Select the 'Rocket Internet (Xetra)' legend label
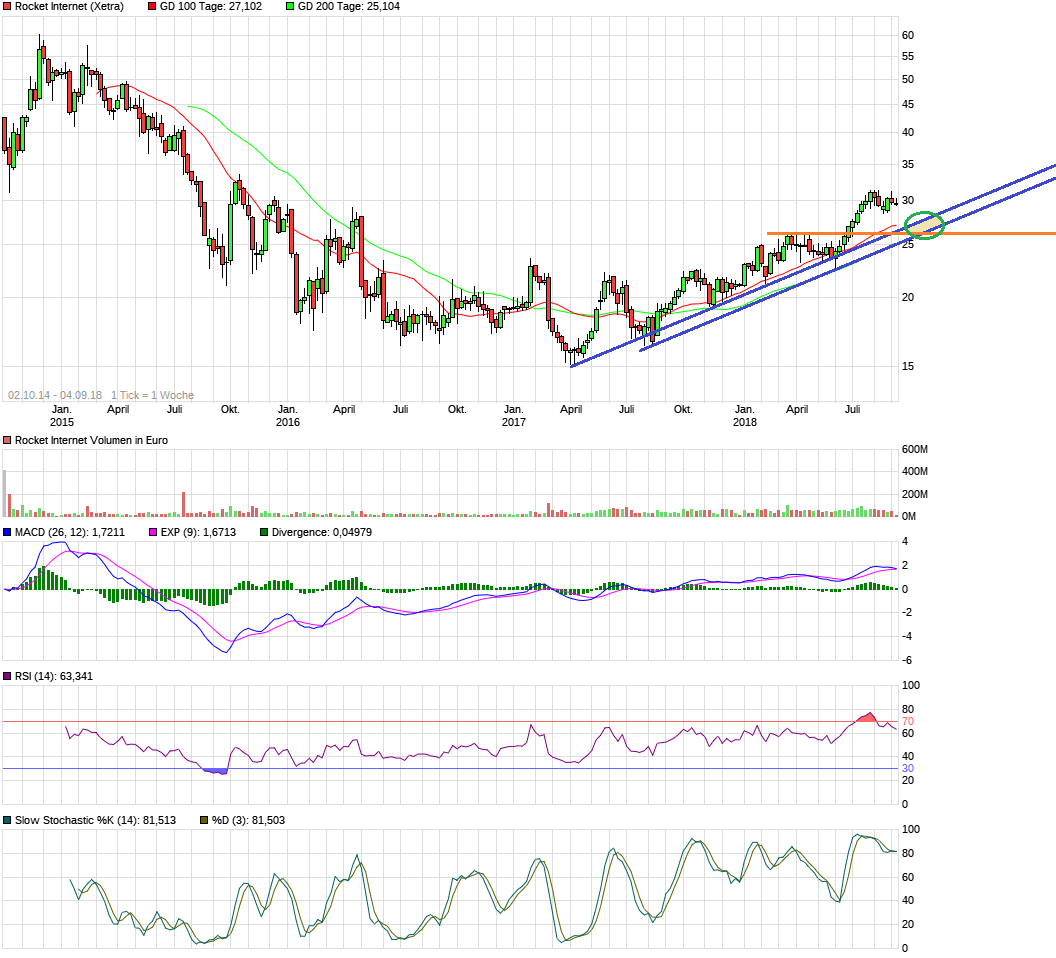This screenshot has height=958, width=1056. click(x=69, y=7)
